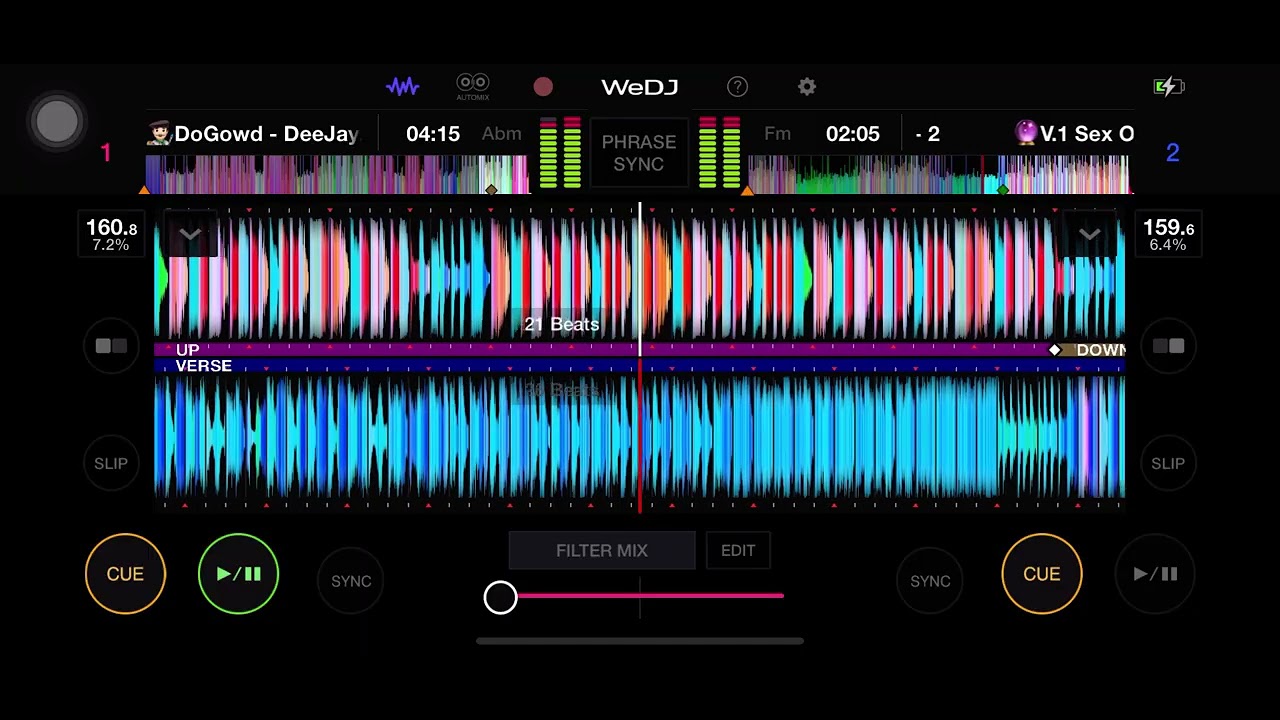The image size is (1280, 720).
Task: Start recording with the red record button
Action: [543, 87]
